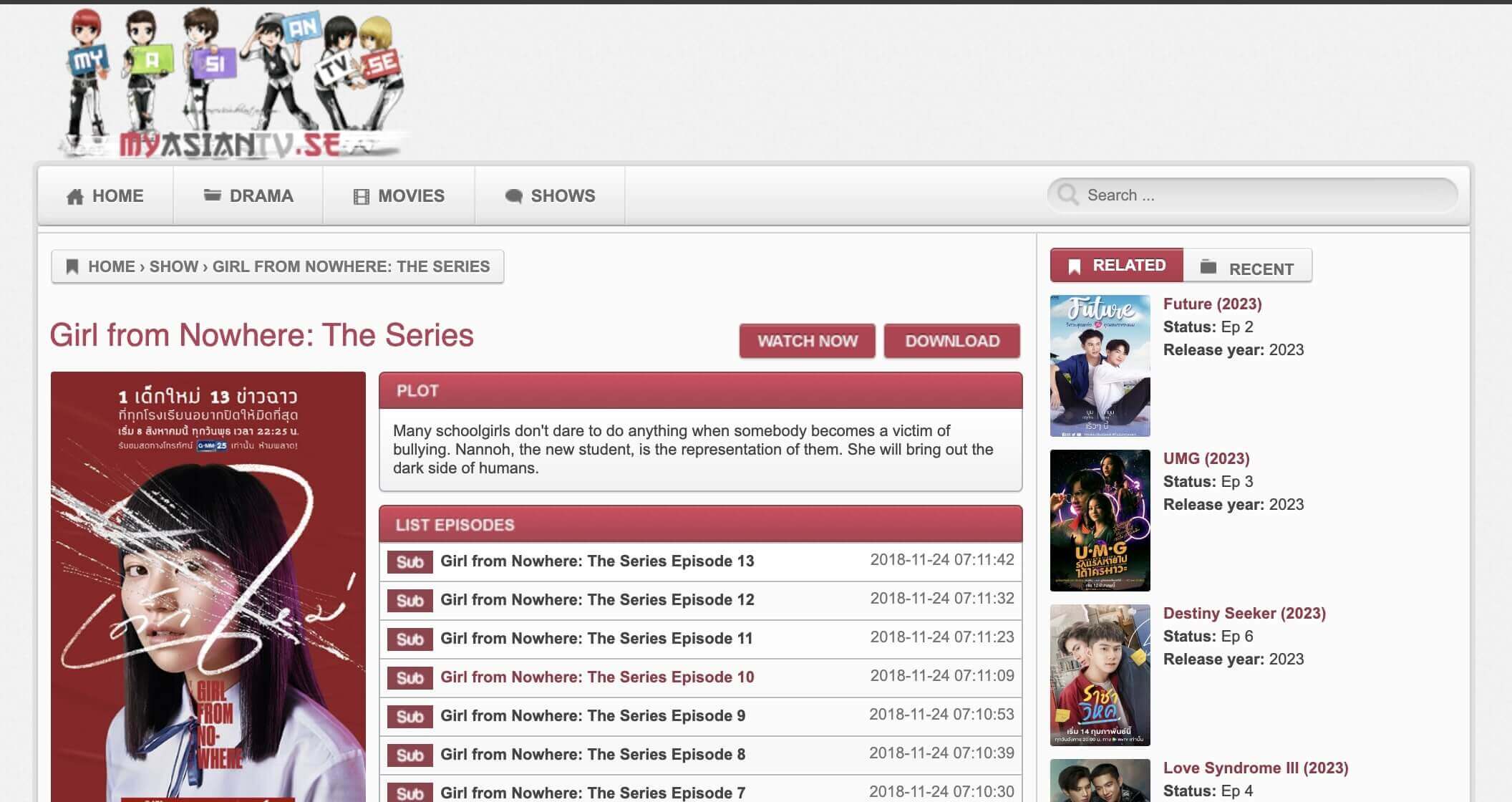Open Girl from Nowhere Episode 10 link
This screenshot has height=802, width=1512.
click(x=597, y=677)
